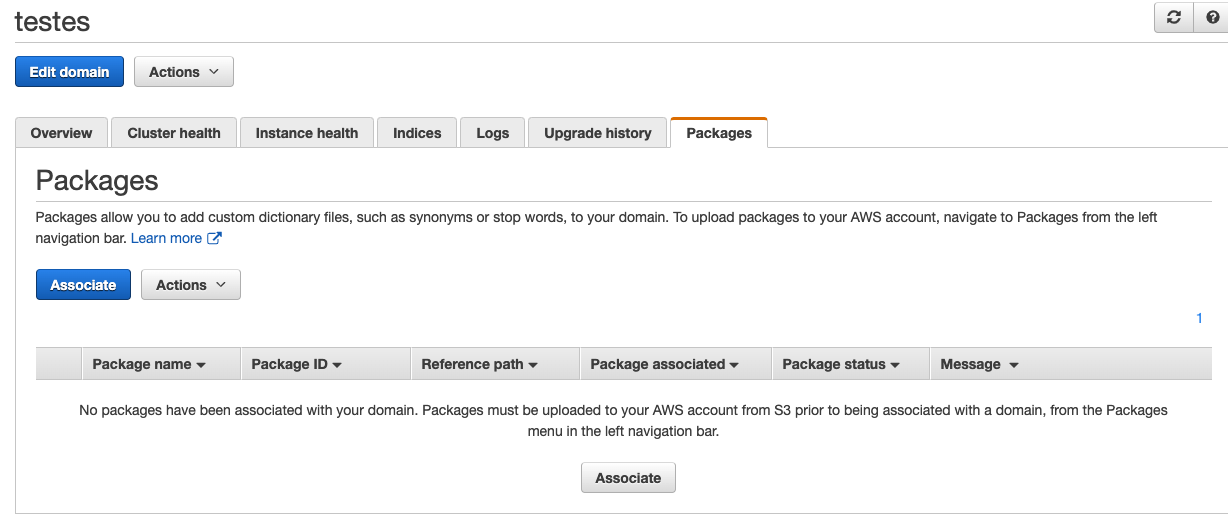This screenshot has height=528, width=1228.
Task: Open the domain Actions dropdown
Action: click(184, 72)
